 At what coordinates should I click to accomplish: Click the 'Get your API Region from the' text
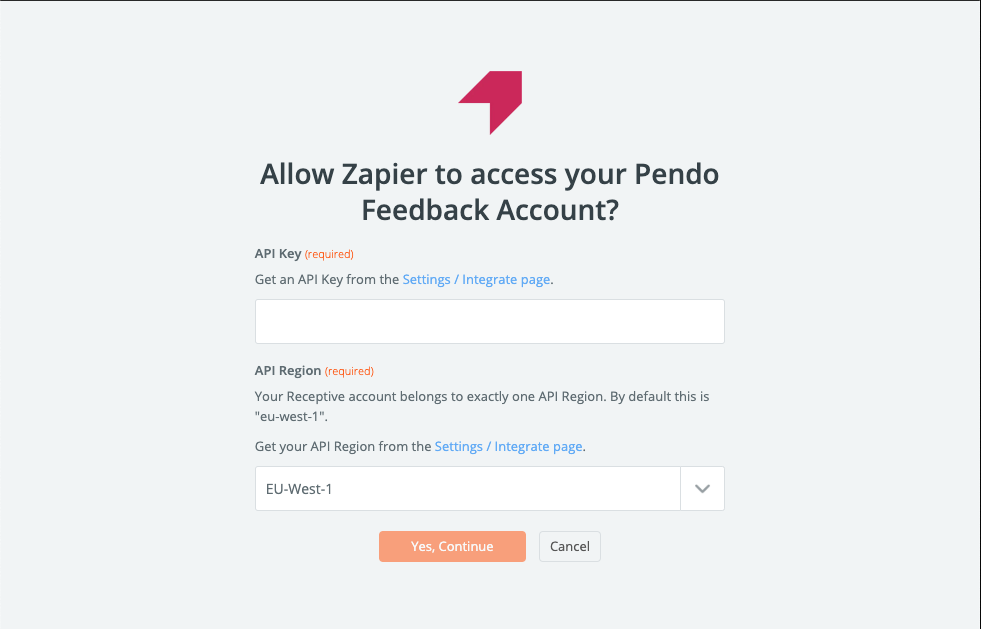[343, 447]
